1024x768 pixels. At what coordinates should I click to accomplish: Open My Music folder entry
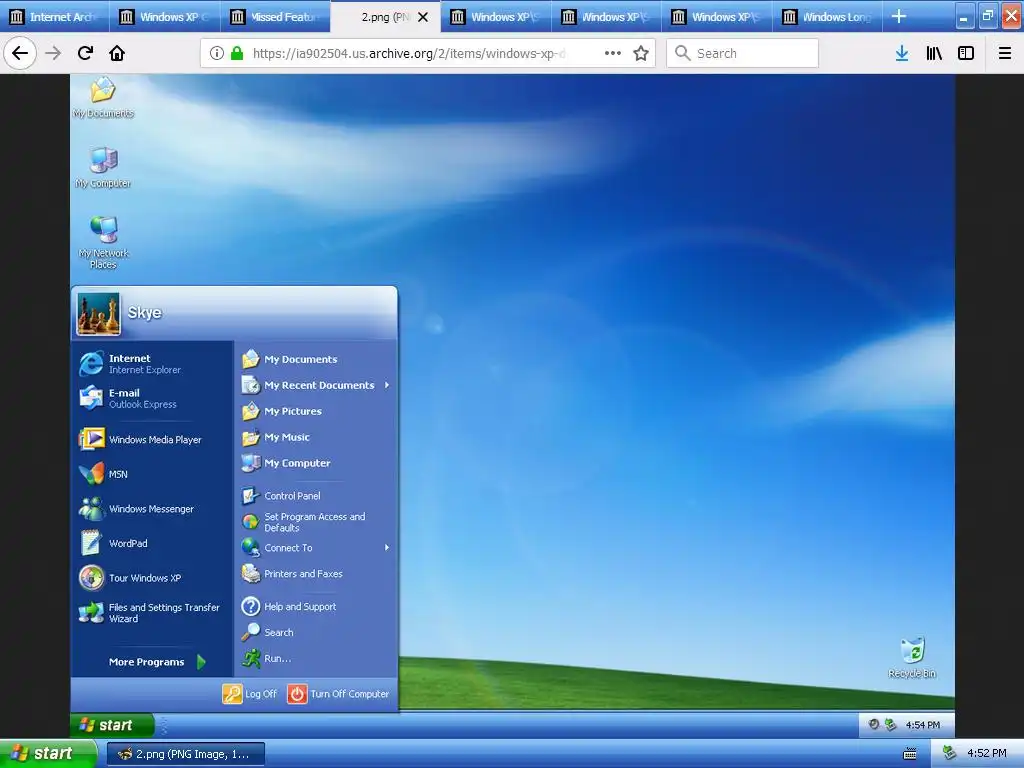[x=316, y=438]
